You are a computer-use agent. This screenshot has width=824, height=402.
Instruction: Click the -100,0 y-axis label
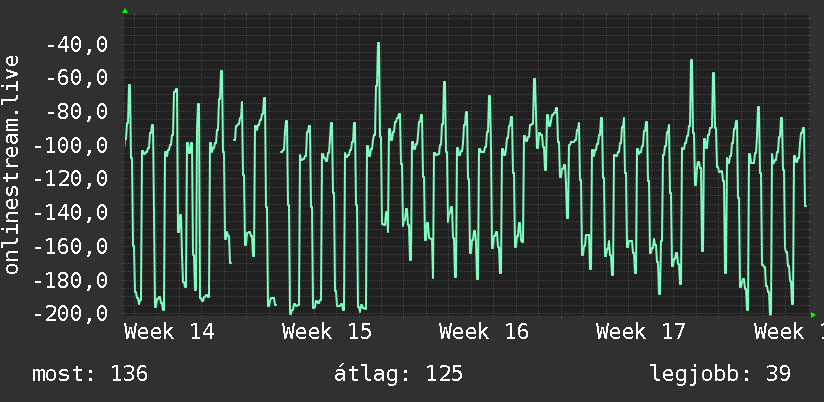[71, 146]
